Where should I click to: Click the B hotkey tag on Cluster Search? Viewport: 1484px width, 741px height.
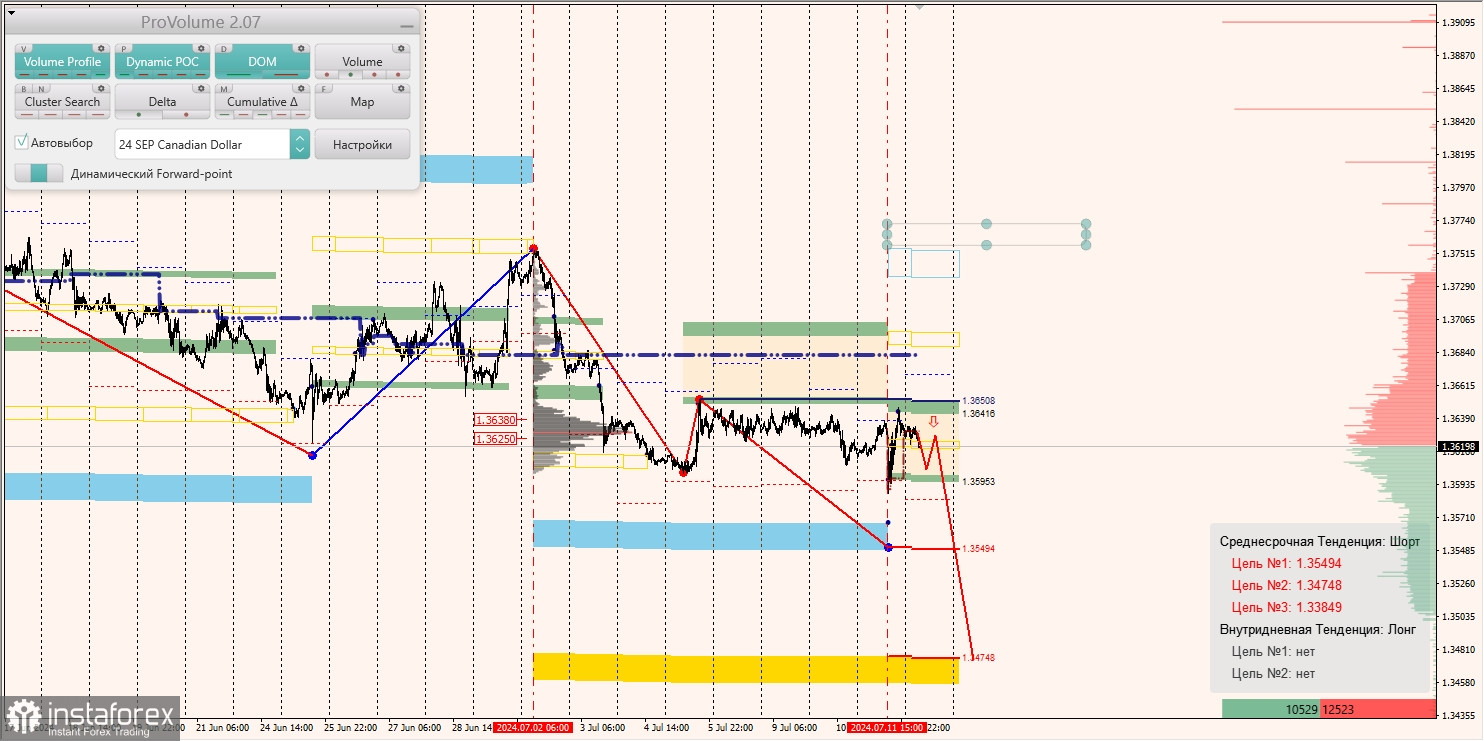click(x=24, y=89)
